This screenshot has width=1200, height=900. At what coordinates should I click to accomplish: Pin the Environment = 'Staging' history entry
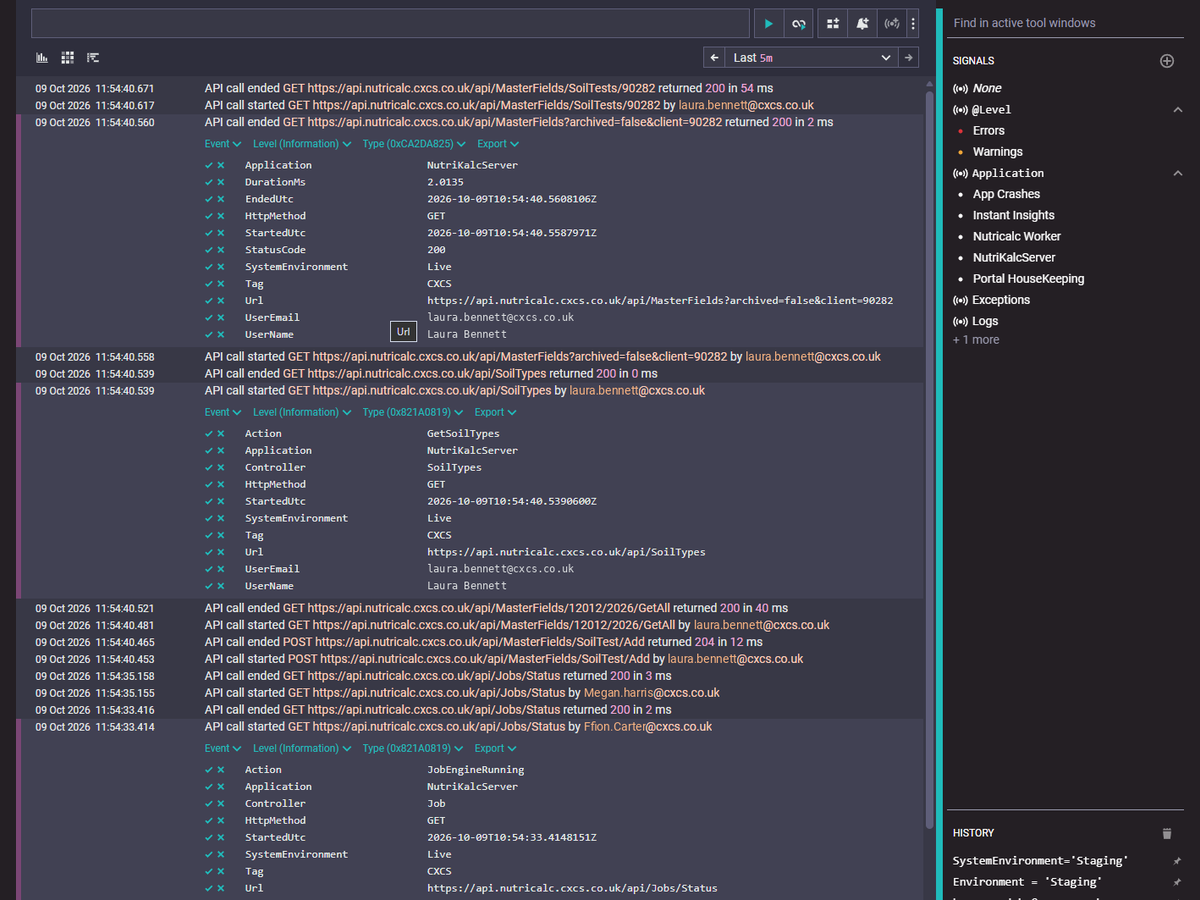point(1177,882)
